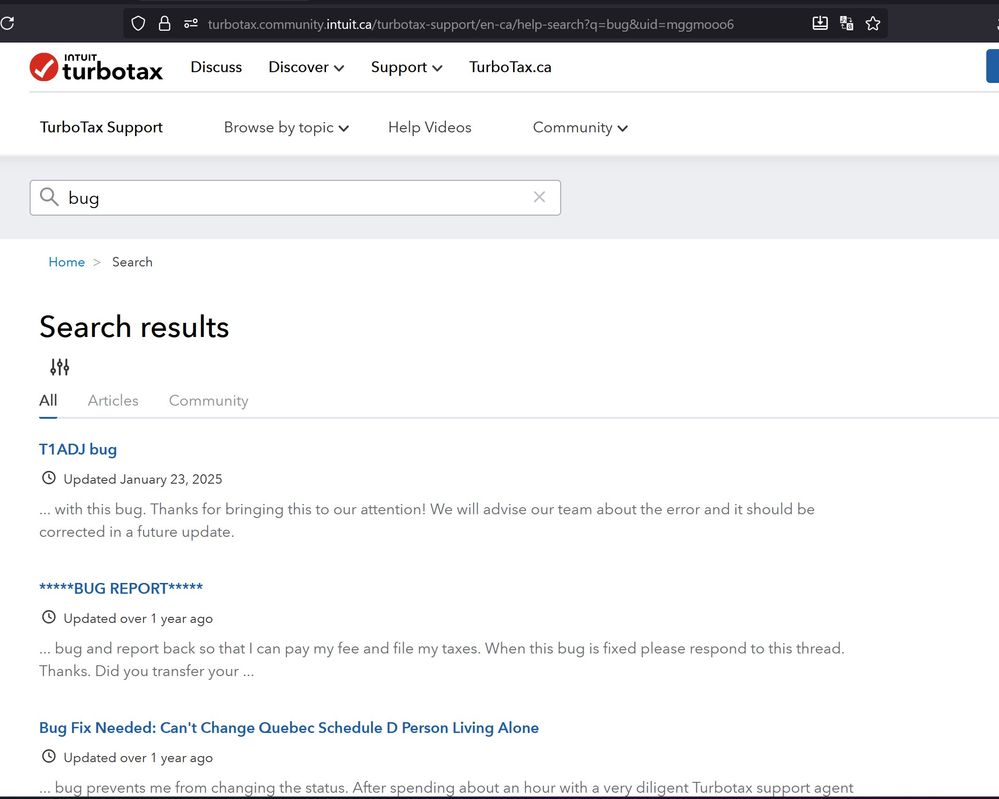Open the search results filter icon
The width and height of the screenshot is (999, 799).
(x=60, y=367)
